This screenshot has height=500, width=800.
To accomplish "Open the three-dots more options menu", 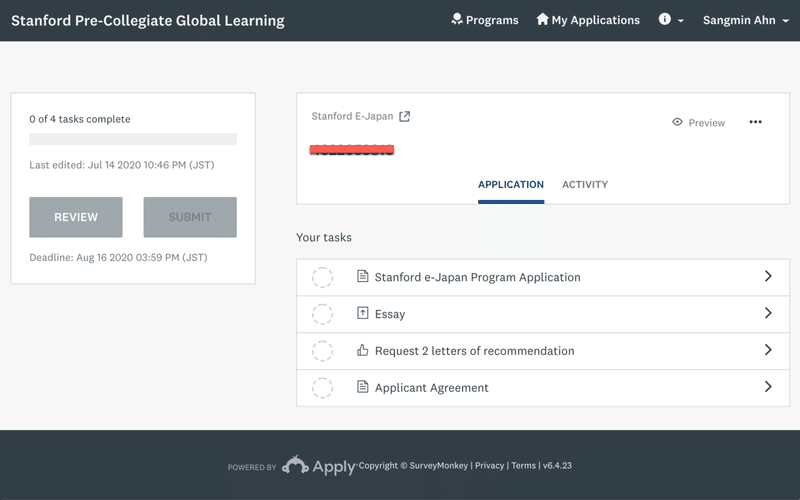I will (x=755, y=122).
